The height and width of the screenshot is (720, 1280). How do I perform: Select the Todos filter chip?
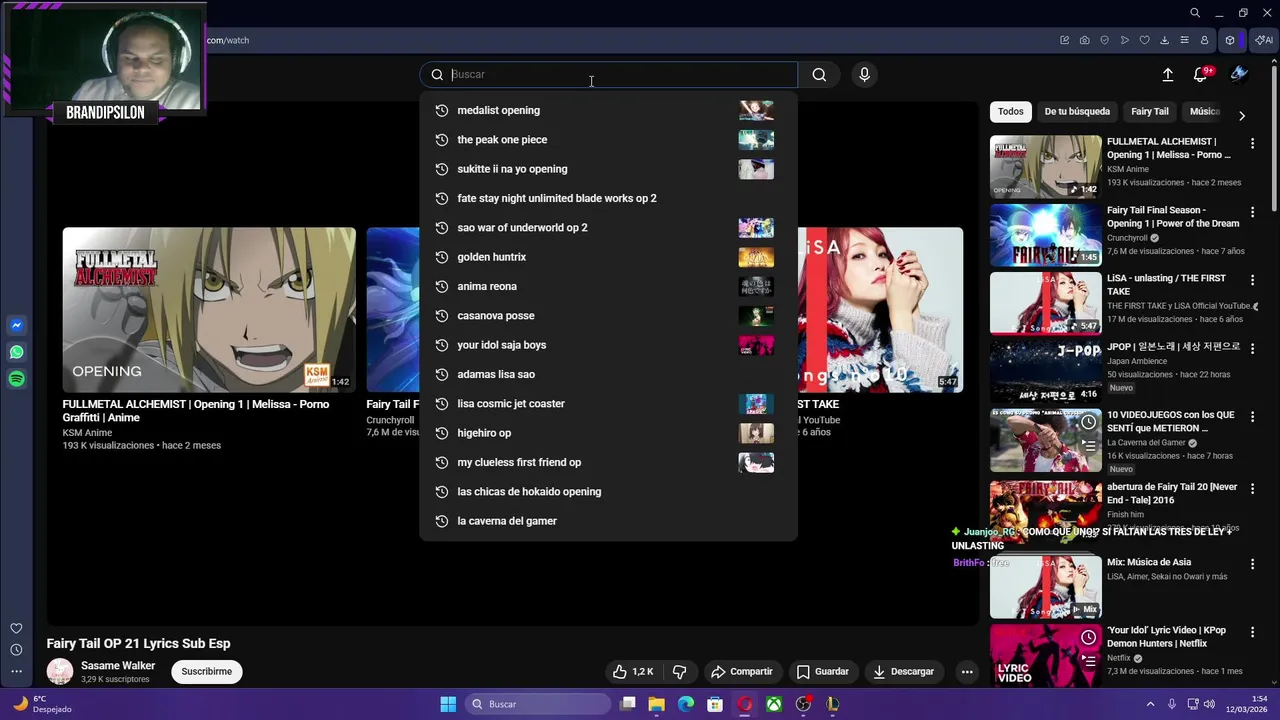1011,112
